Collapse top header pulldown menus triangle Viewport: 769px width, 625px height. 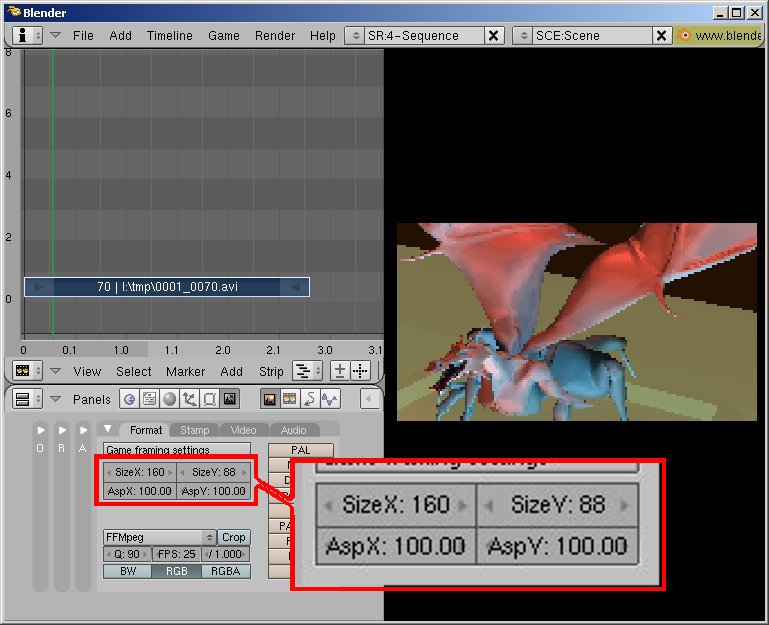[x=55, y=35]
